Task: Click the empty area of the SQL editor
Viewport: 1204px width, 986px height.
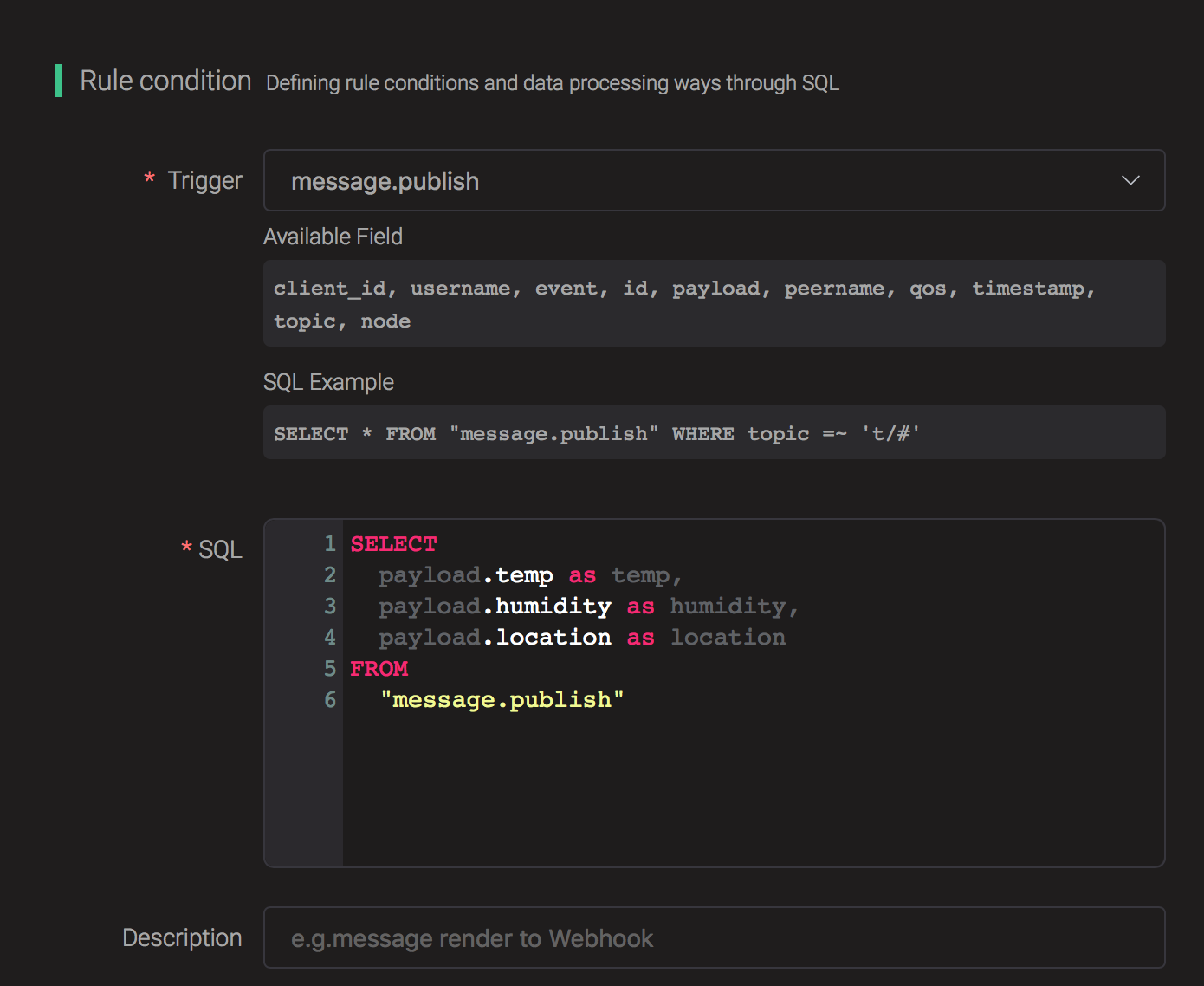Action: [x=752, y=788]
